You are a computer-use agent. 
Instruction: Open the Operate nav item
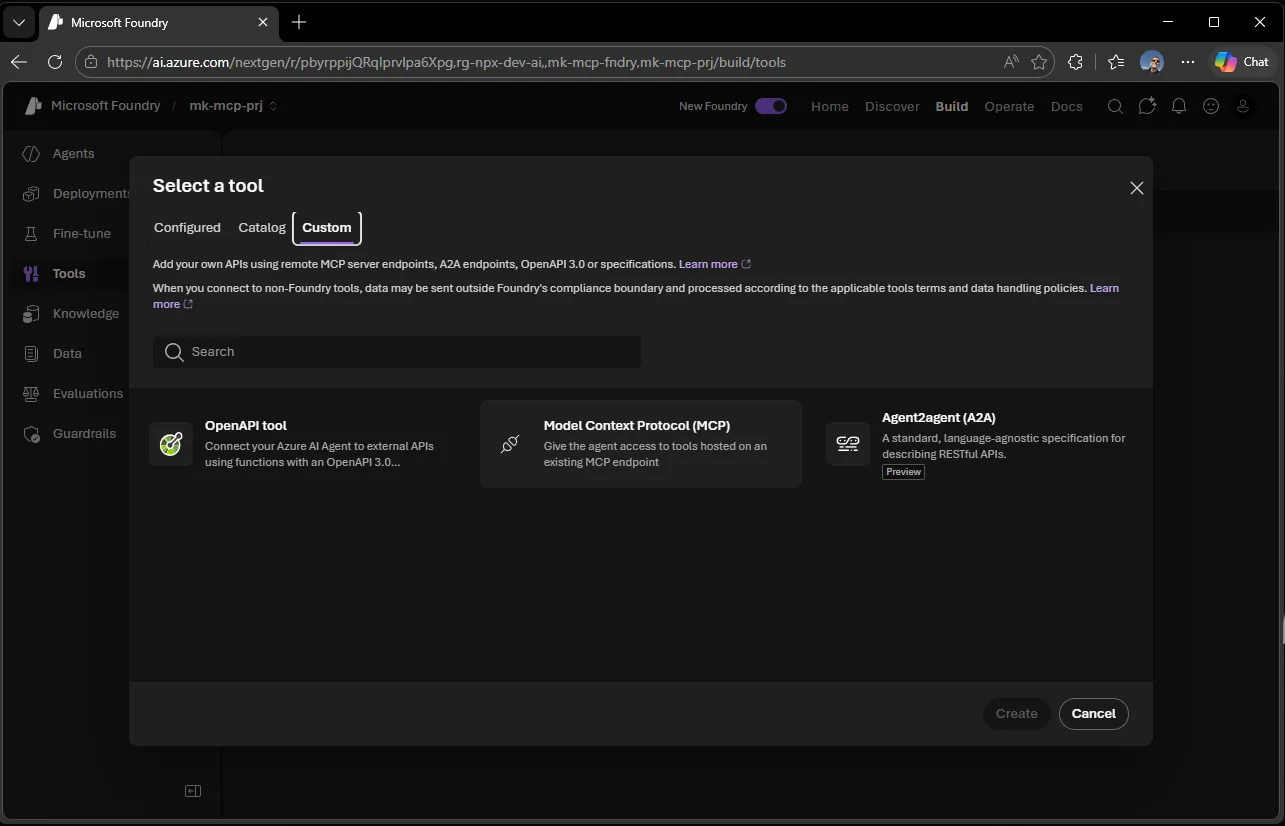pyautogui.click(x=1009, y=107)
